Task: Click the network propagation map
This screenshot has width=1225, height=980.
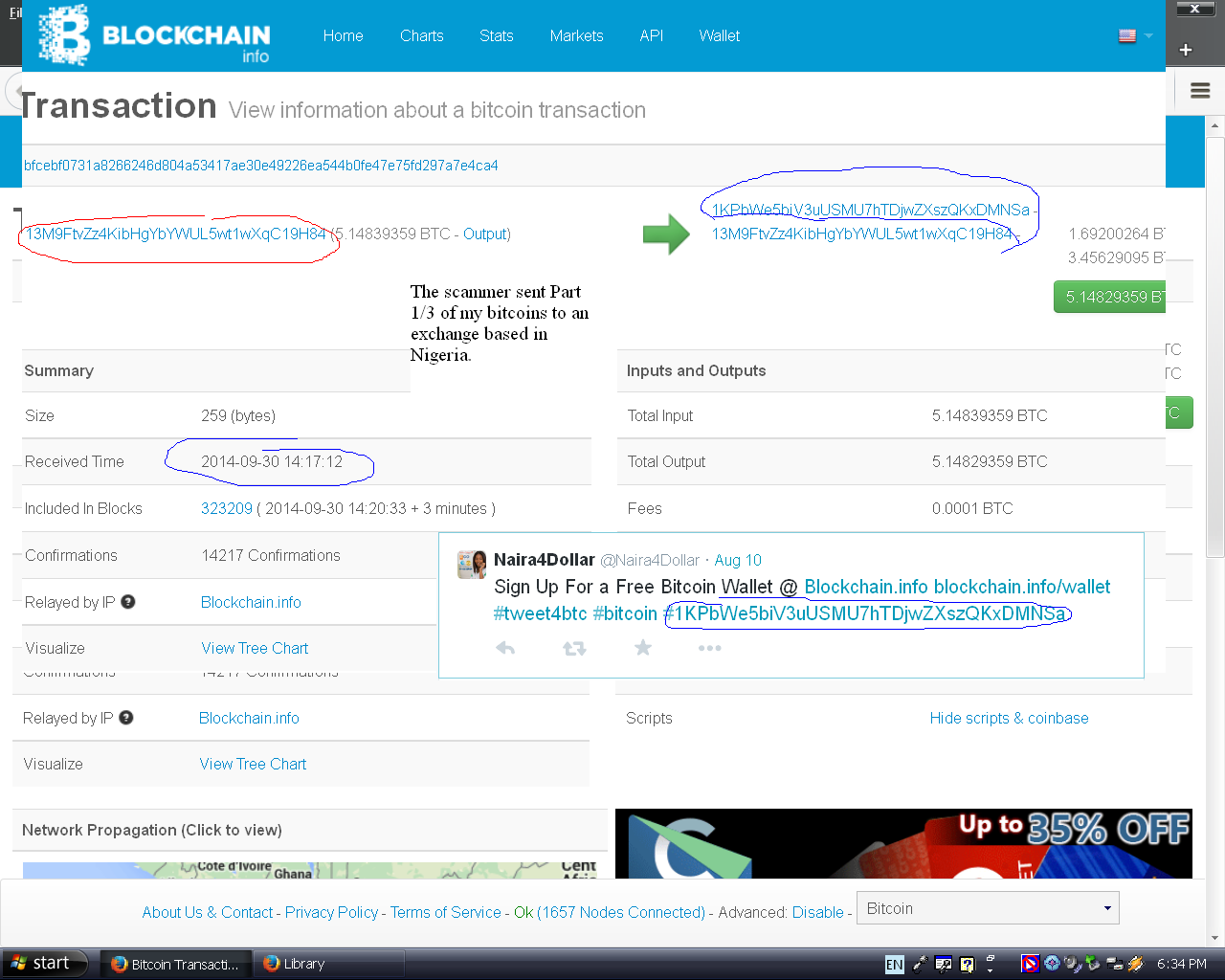Action: tap(309, 871)
